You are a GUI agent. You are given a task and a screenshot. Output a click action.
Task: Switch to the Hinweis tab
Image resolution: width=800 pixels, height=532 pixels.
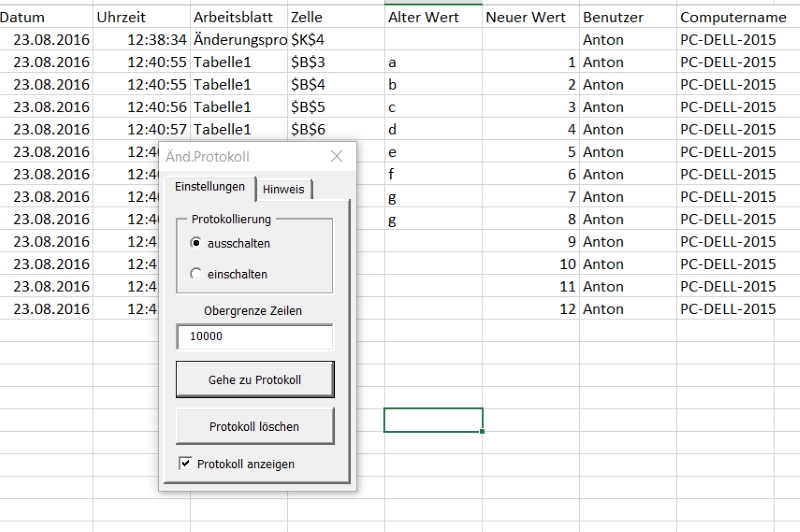[x=286, y=190]
